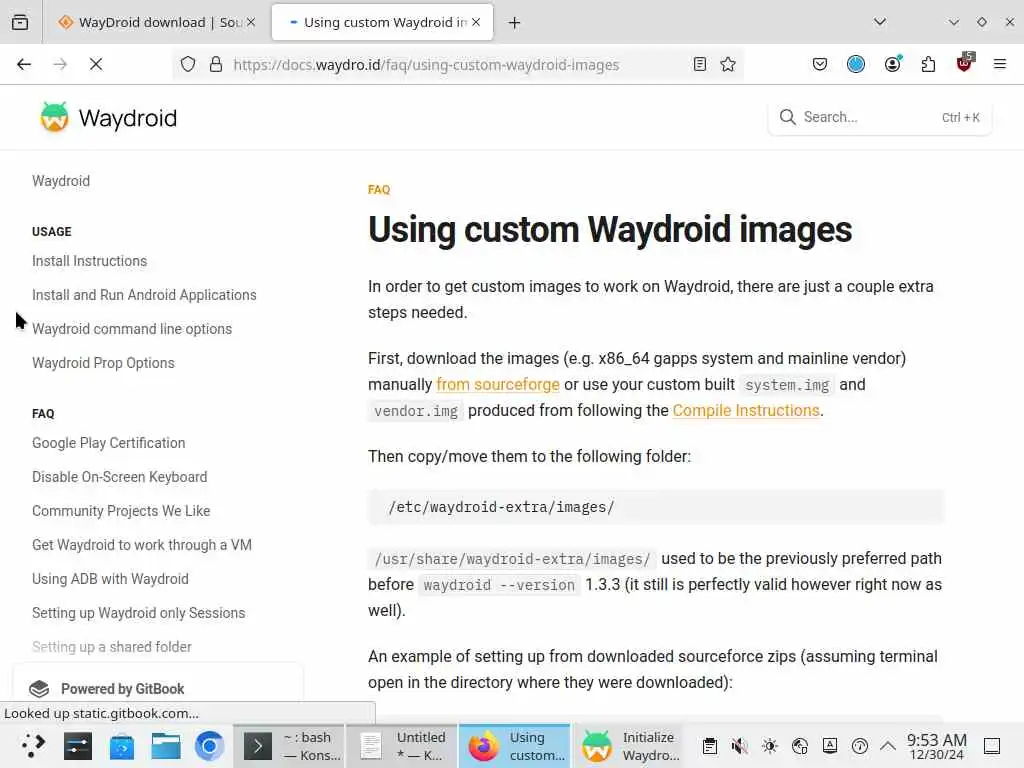1024x768 pixels.
Task: Open Google Play Certification FAQ
Action: tap(108, 443)
